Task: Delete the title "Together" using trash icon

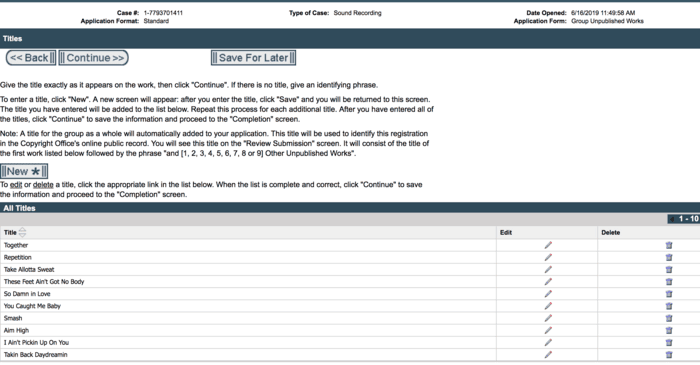Action: 669,245
